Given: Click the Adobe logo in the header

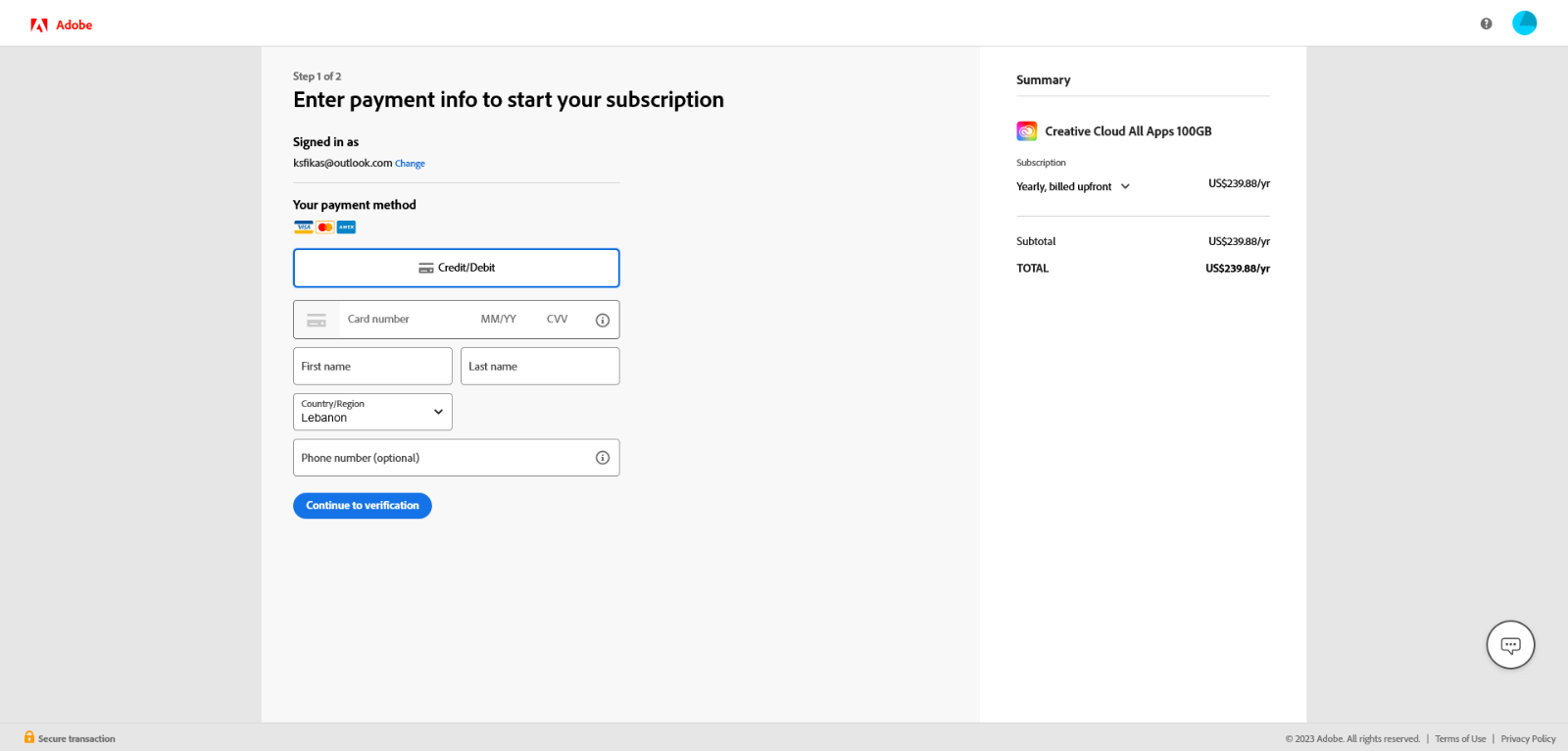Looking at the screenshot, I should click(61, 25).
